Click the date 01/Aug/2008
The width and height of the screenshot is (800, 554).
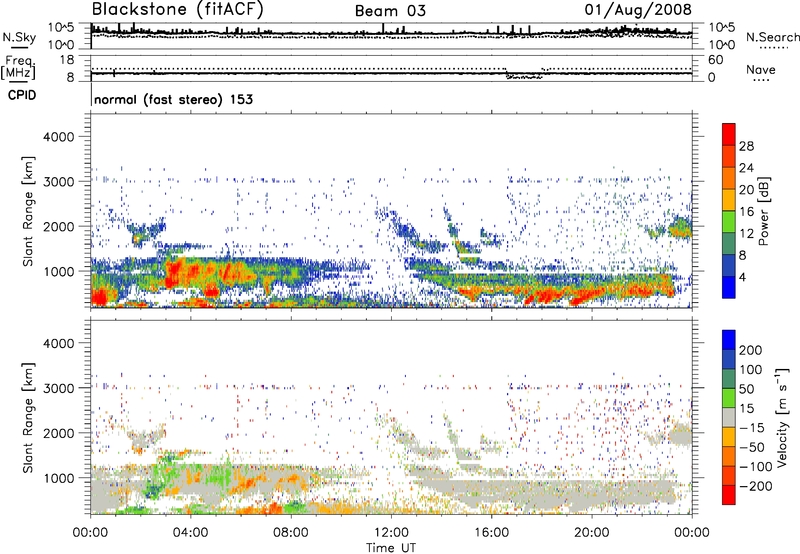638,9
